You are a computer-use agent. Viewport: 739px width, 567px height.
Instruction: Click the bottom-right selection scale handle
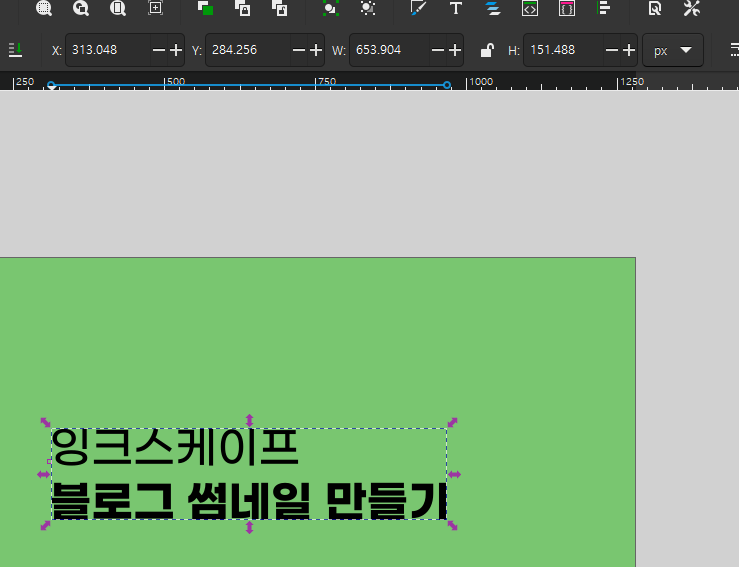[452, 526]
